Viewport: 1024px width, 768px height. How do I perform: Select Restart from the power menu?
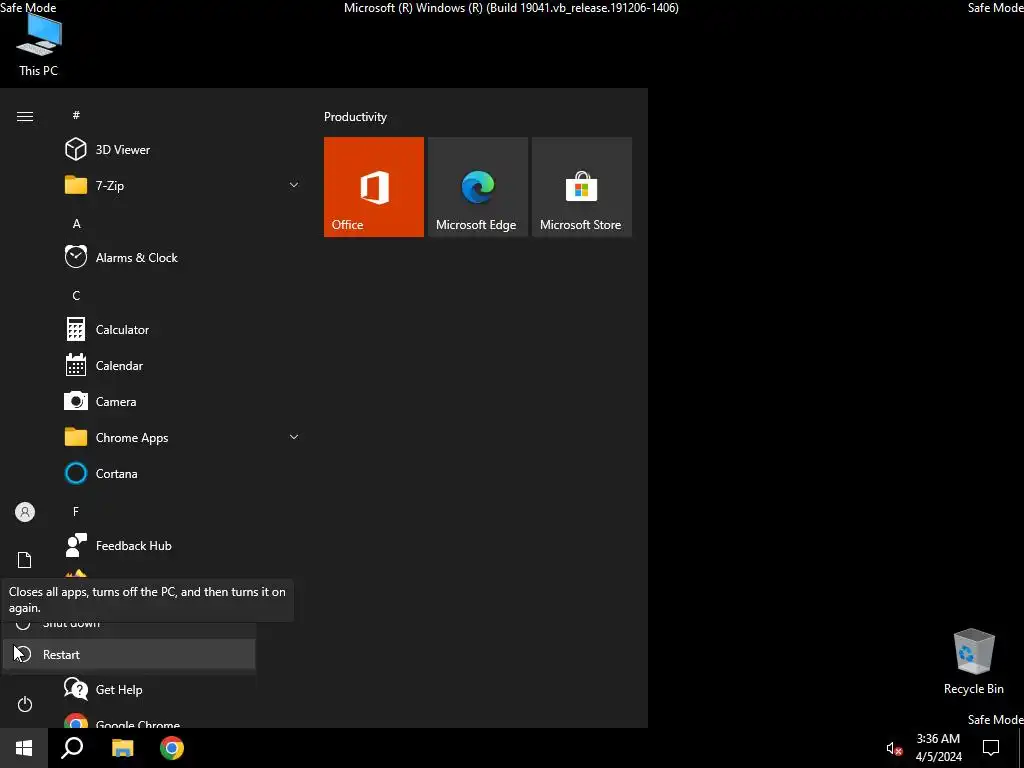(129, 654)
